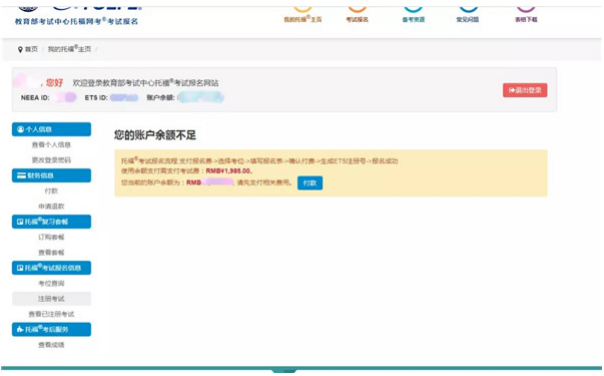Expand the 财务信息 sidebar section
This screenshot has height=376, width=604.
(52, 175)
